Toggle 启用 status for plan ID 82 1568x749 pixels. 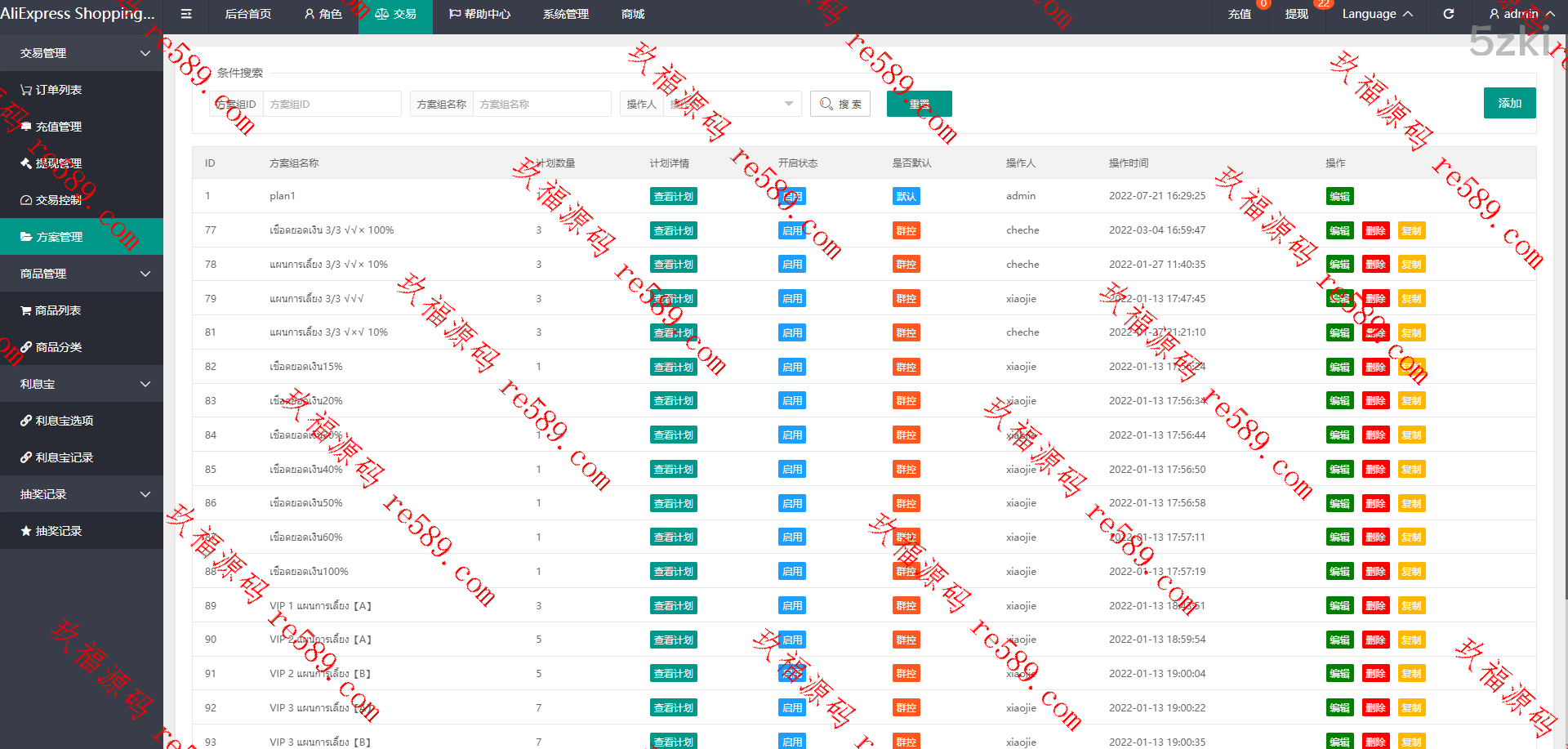tap(792, 368)
